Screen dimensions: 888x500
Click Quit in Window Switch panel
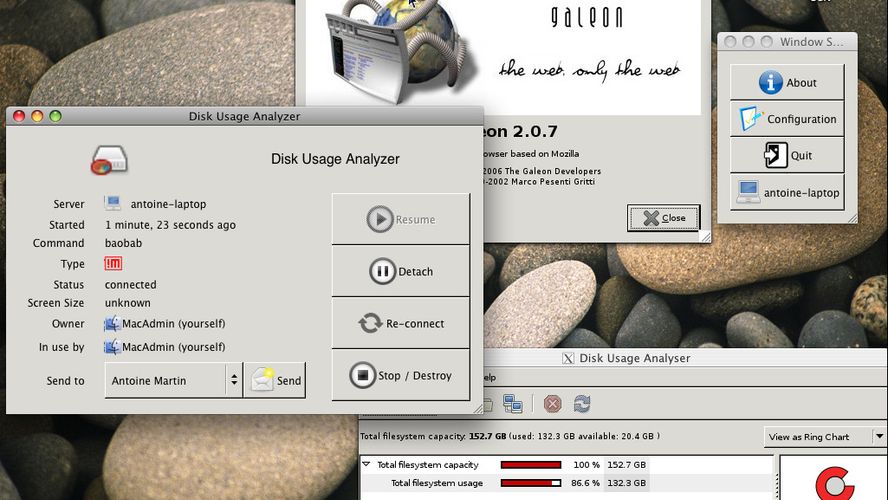787,155
